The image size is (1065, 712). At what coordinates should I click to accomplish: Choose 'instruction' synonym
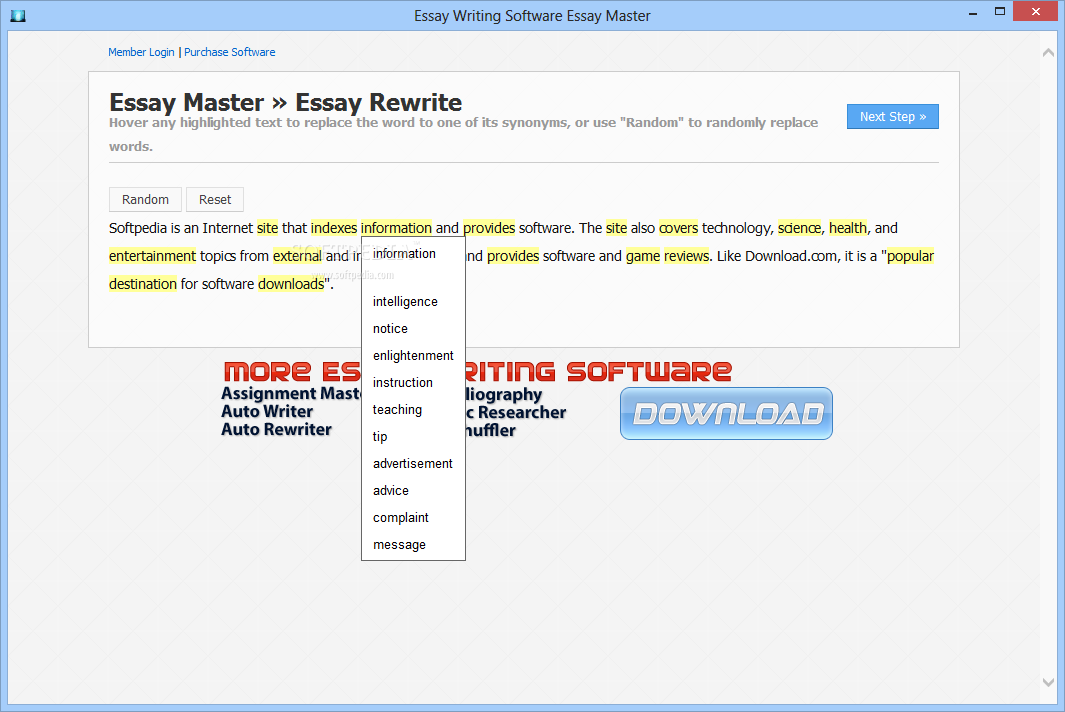coord(403,382)
